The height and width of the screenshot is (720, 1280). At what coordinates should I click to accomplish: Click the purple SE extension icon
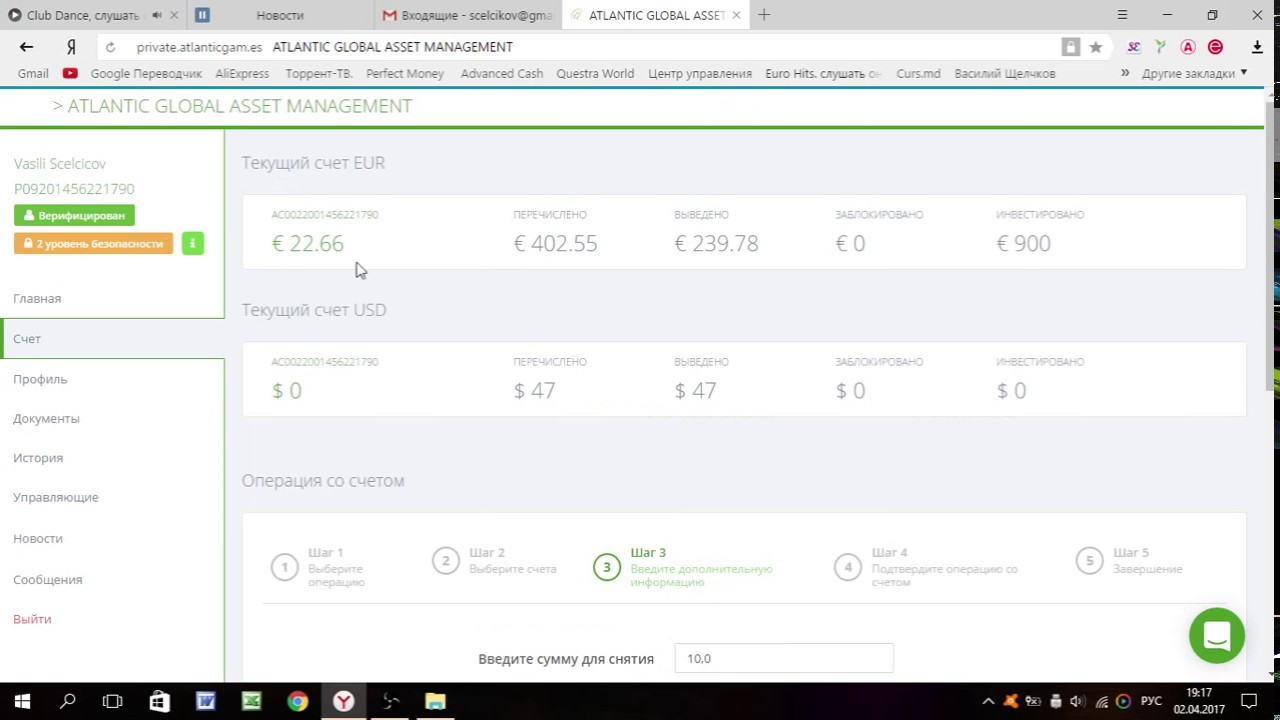(x=1133, y=47)
